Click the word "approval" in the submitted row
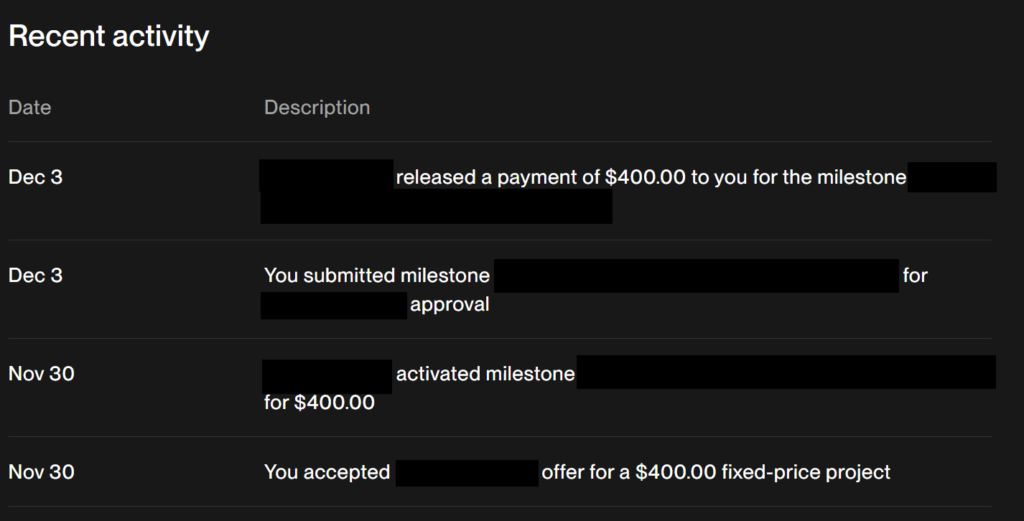The image size is (1024, 521). [449, 304]
